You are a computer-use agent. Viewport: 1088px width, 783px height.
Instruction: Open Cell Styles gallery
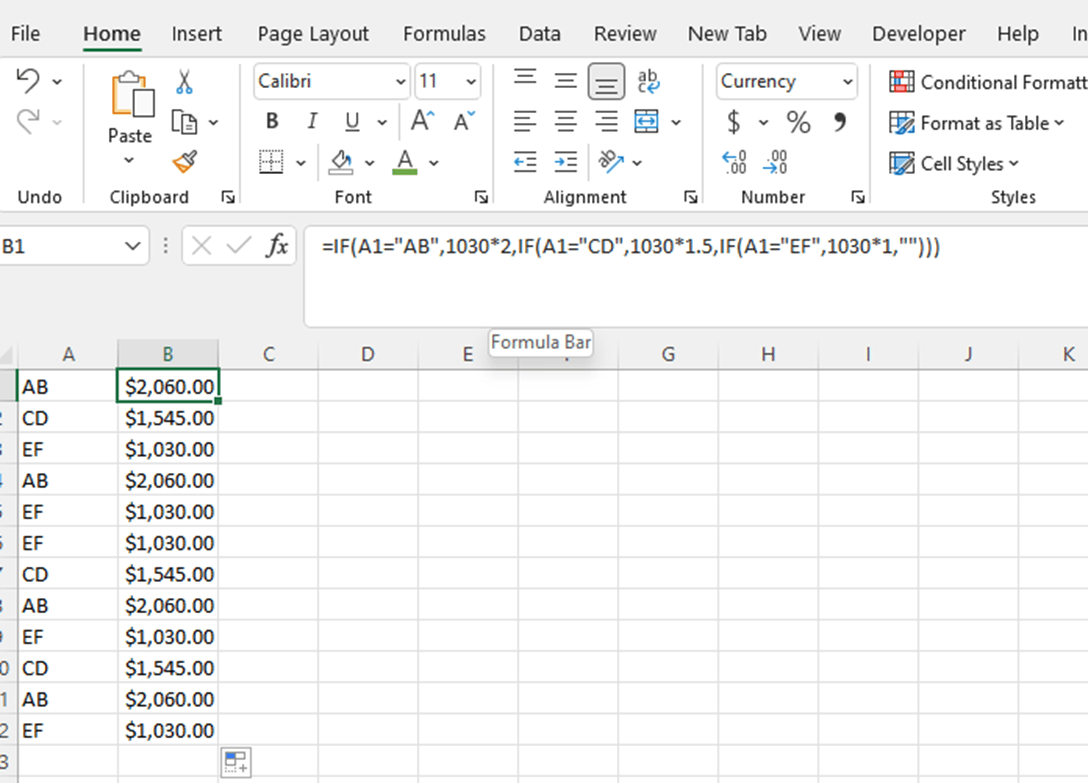pos(954,164)
